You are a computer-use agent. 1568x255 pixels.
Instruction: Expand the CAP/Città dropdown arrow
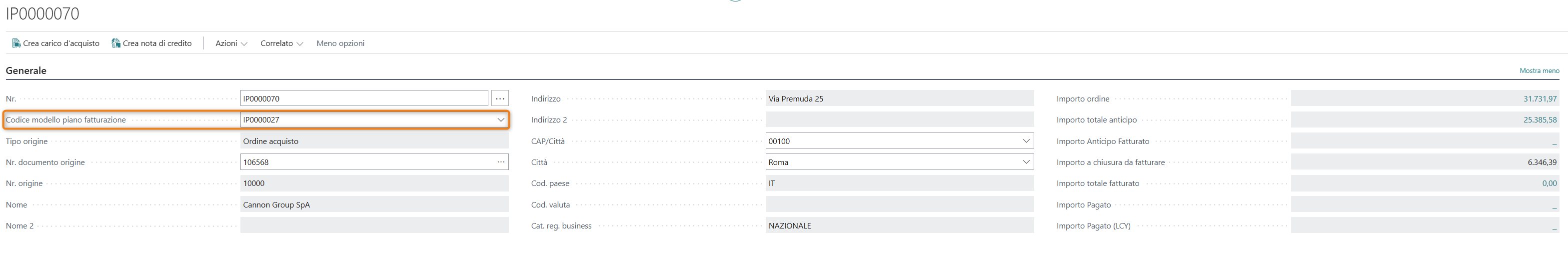pyautogui.click(x=1026, y=141)
